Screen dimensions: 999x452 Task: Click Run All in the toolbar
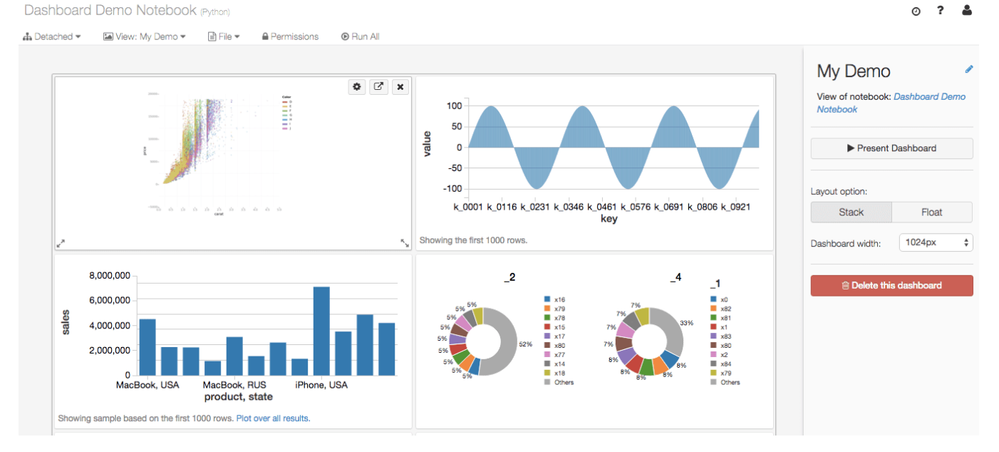360,37
